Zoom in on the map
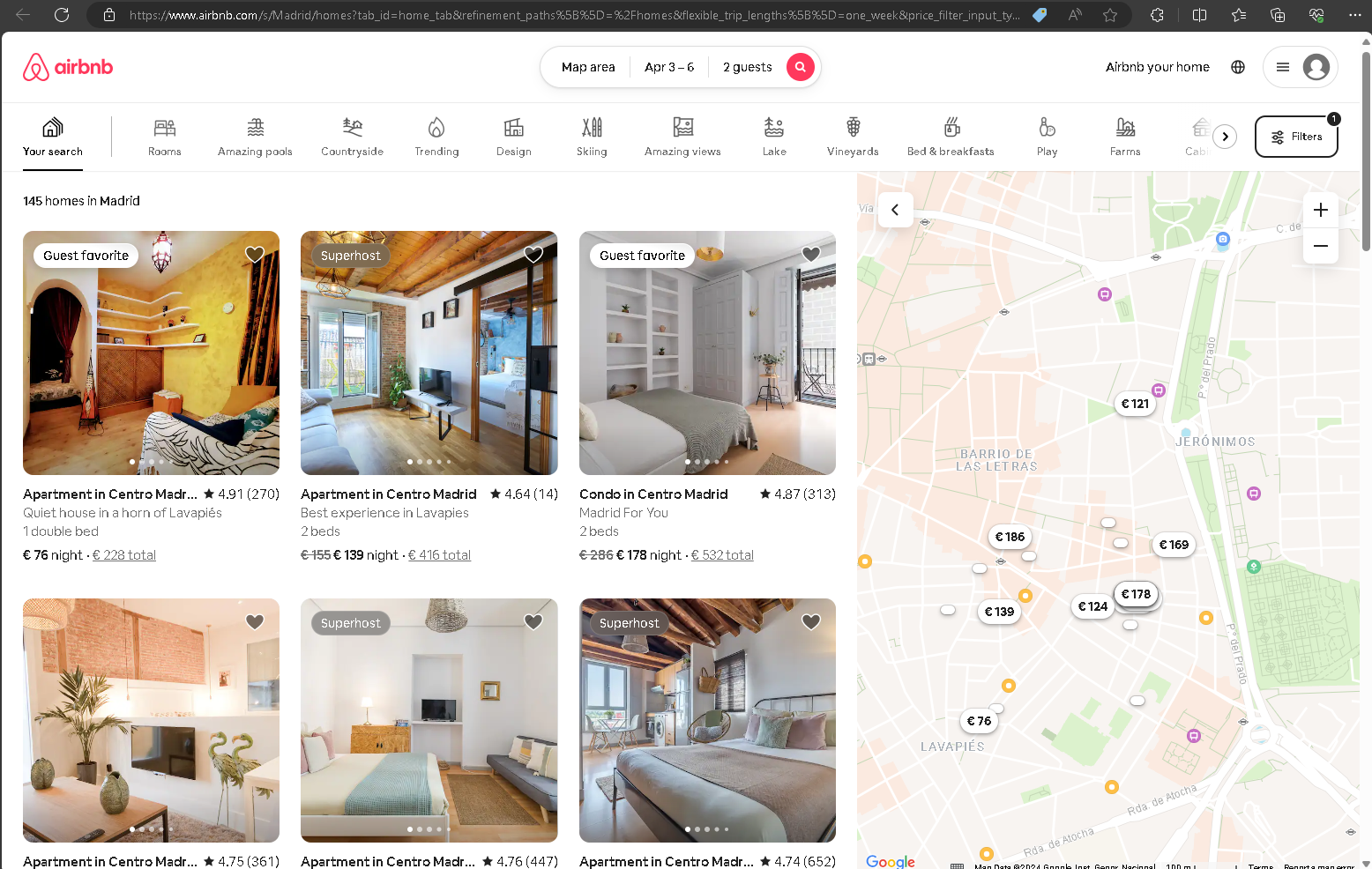 tap(1320, 210)
